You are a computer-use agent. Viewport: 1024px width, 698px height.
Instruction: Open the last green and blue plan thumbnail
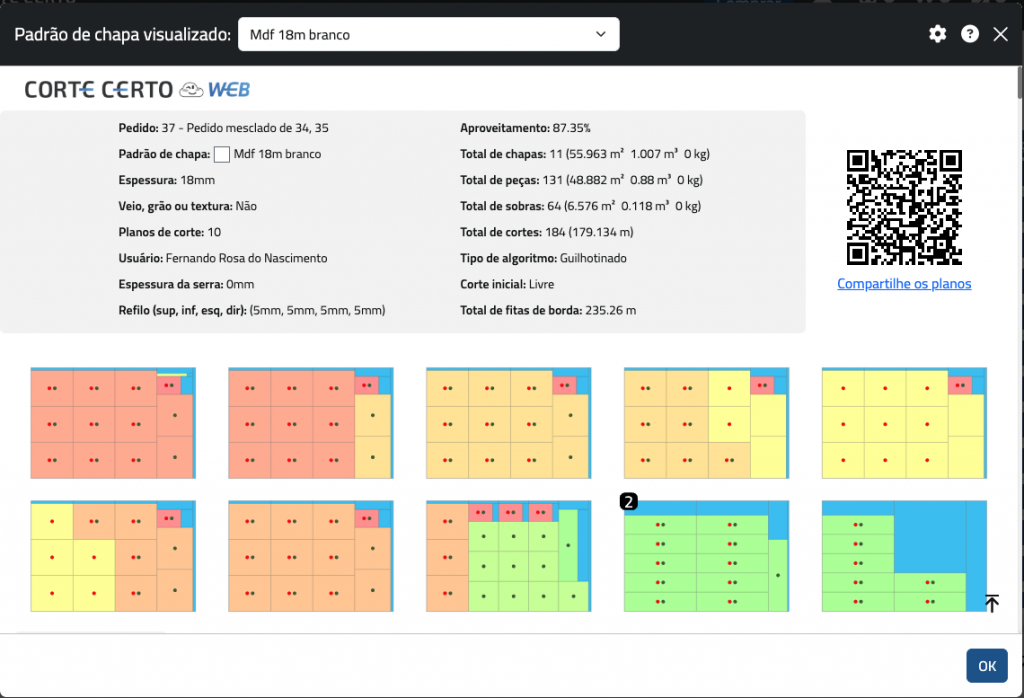904,556
